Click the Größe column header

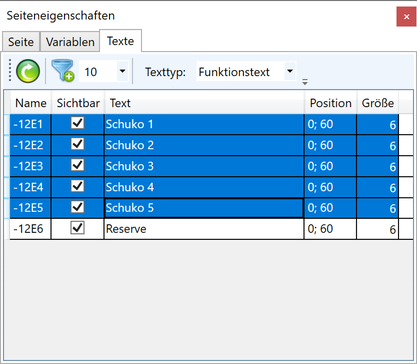click(x=378, y=103)
